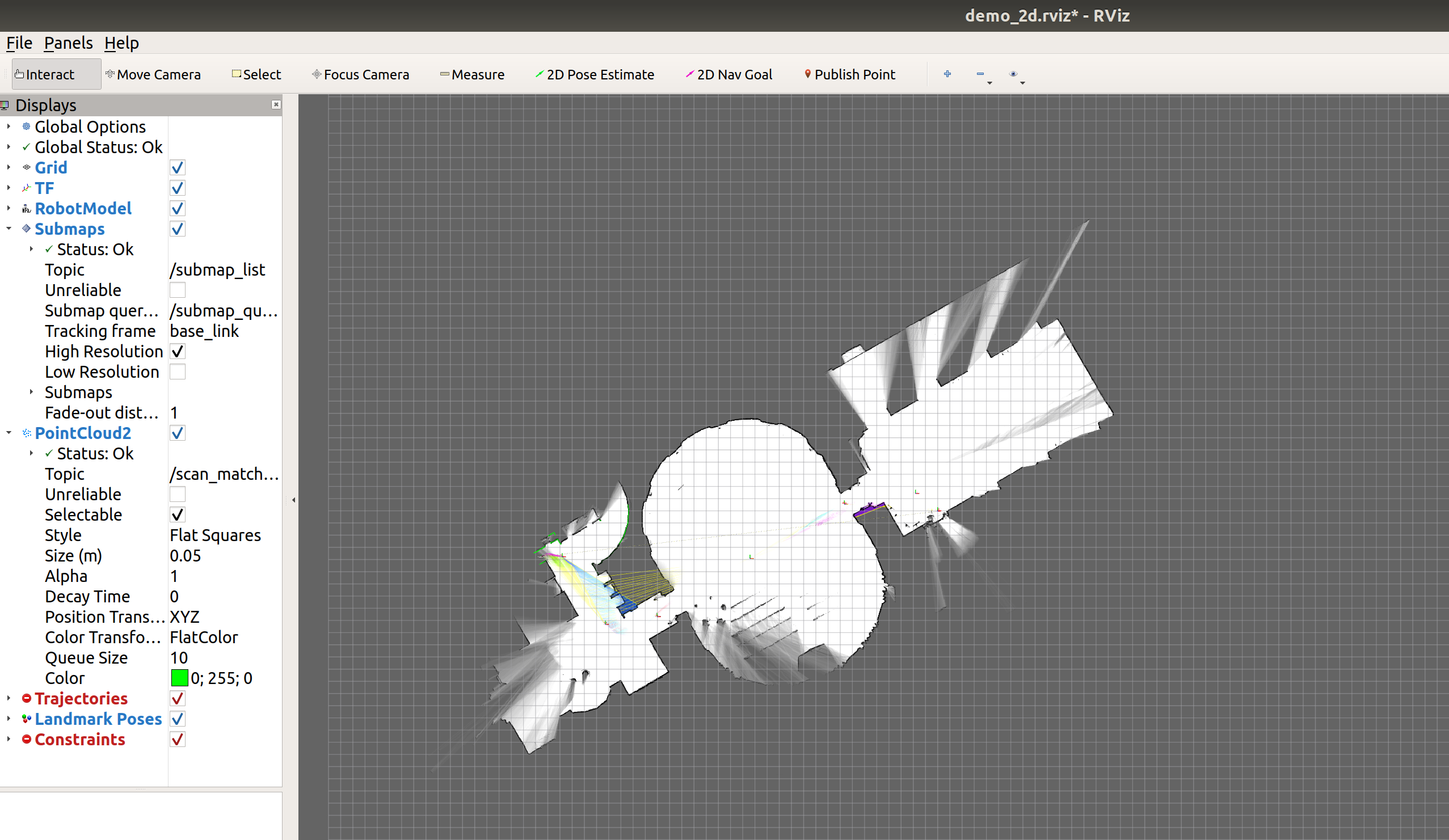Screen dimensions: 1449x840
Task: Open the File menu
Action: pos(19,43)
